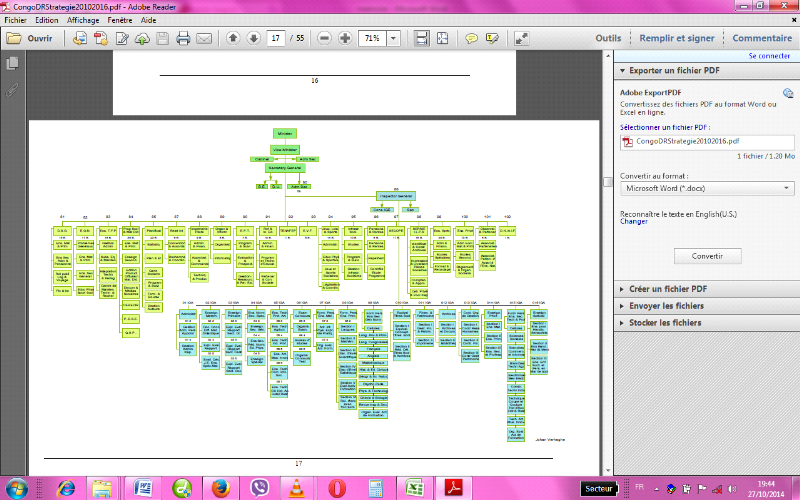This screenshot has width=800, height=500.
Task: Click the email envelope toolbar icon
Action: click(204, 39)
